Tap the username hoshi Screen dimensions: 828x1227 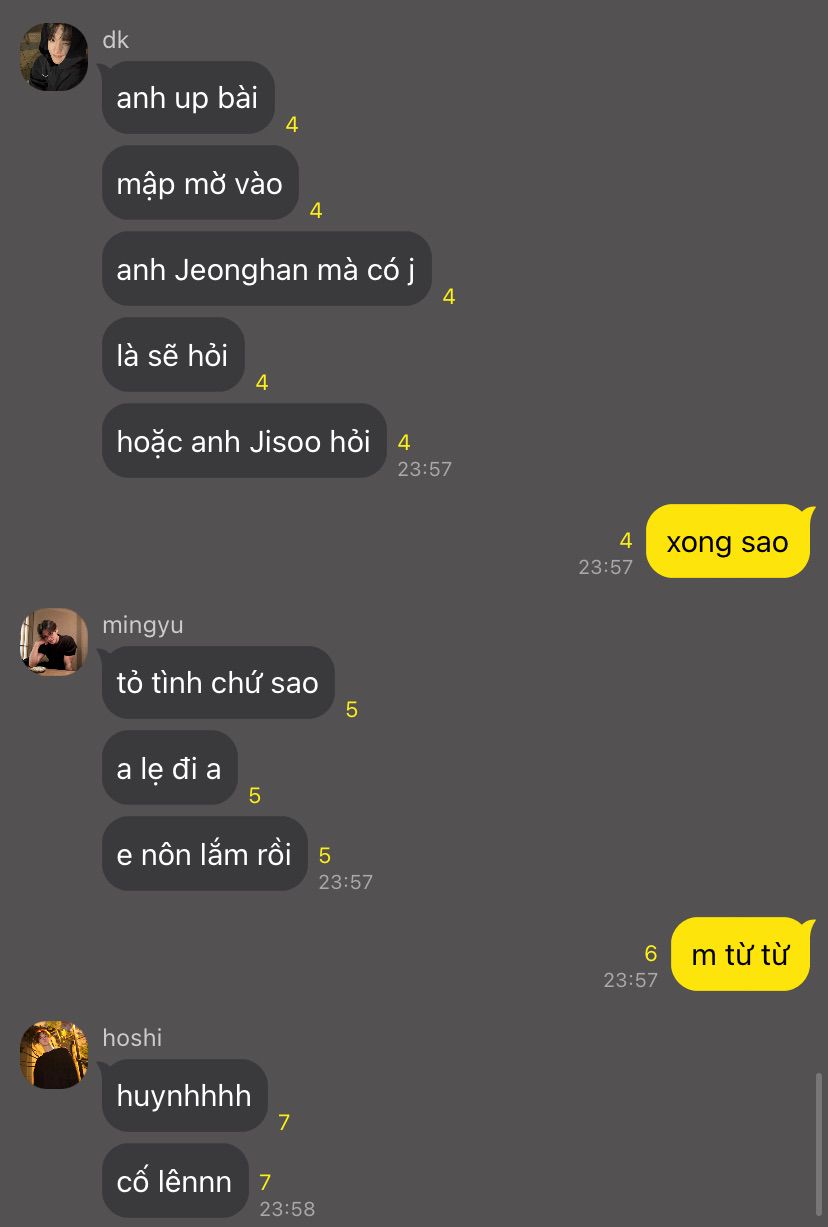pyautogui.click(x=132, y=1038)
